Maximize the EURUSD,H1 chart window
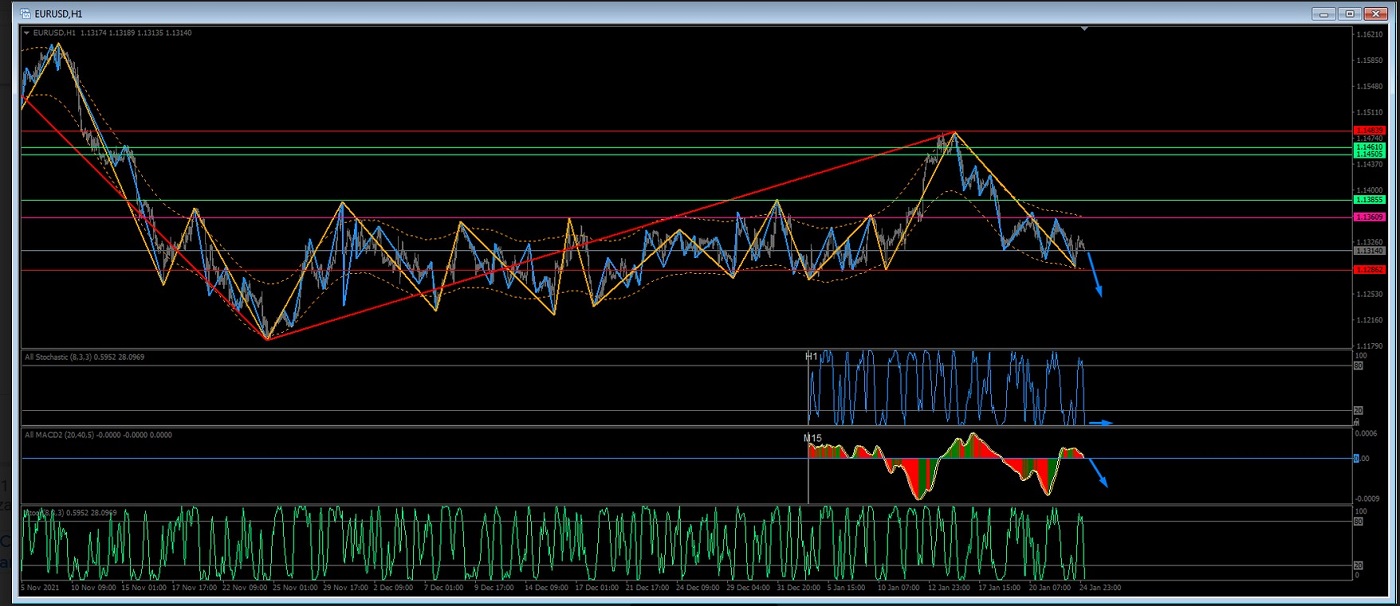1400x606 pixels. pos(1350,14)
